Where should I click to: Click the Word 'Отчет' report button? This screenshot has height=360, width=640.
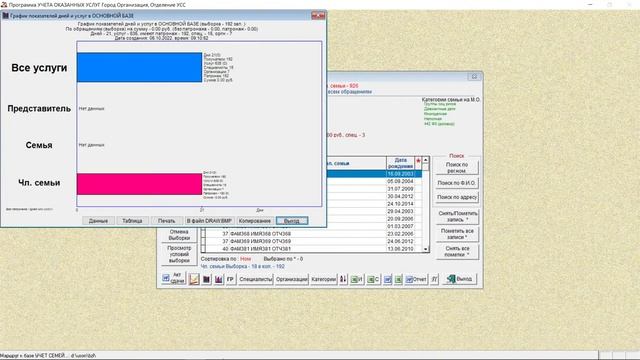point(416,279)
